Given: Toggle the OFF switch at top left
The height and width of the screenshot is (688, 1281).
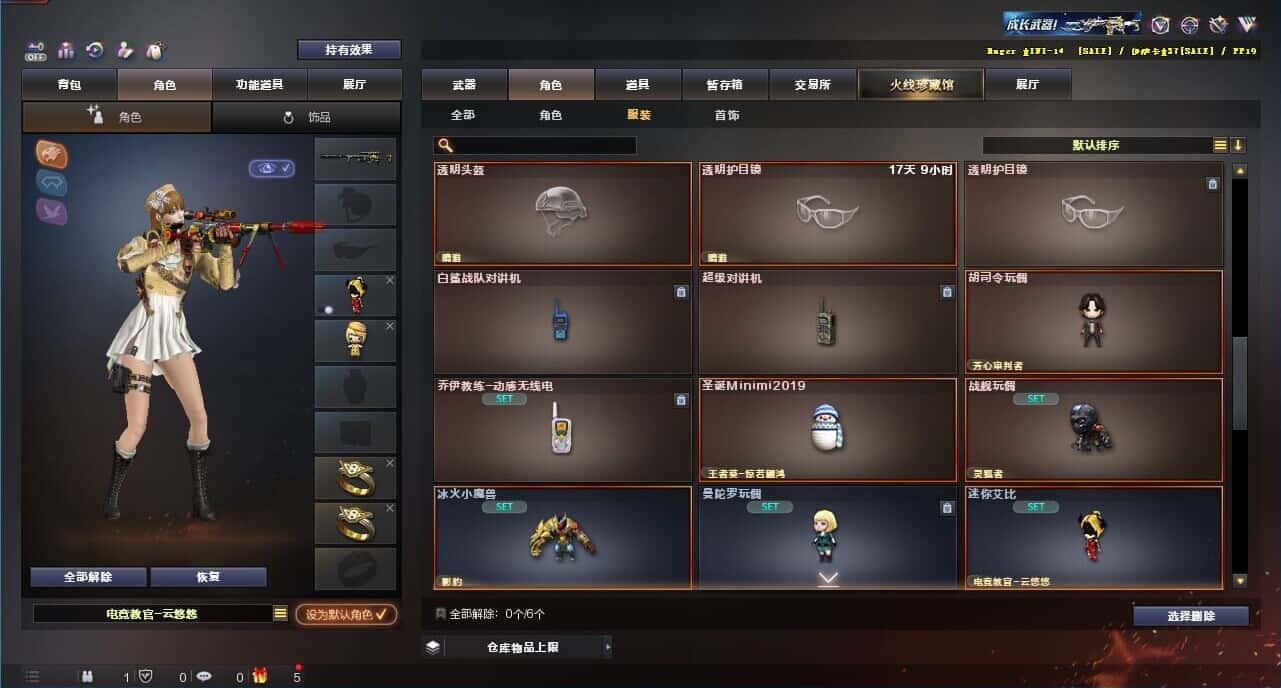Looking at the screenshot, I should (x=35, y=49).
